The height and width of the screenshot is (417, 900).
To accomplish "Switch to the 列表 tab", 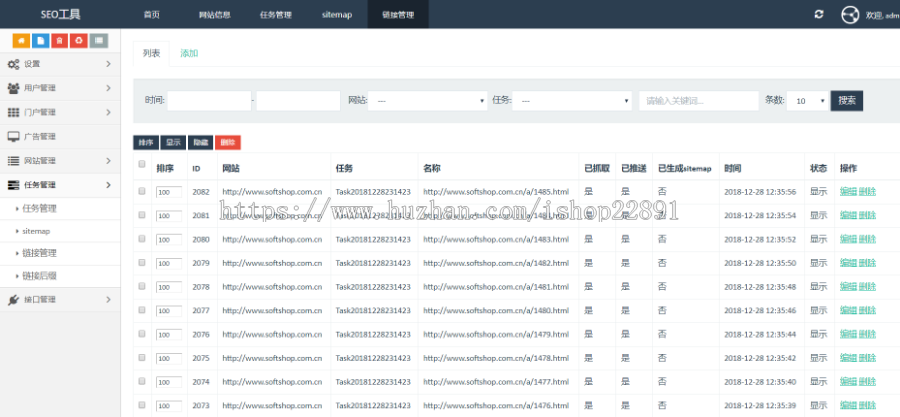I will pyautogui.click(x=152, y=53).
